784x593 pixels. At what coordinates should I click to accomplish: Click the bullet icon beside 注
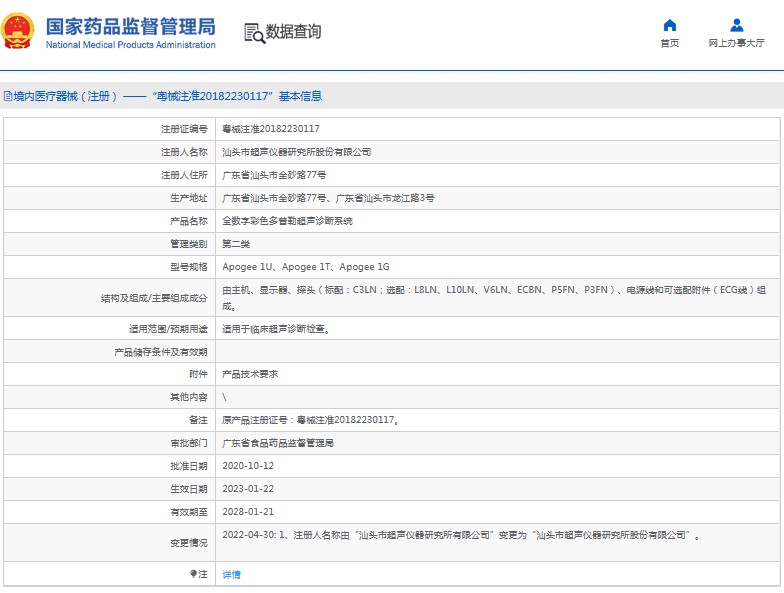(194, 574)
